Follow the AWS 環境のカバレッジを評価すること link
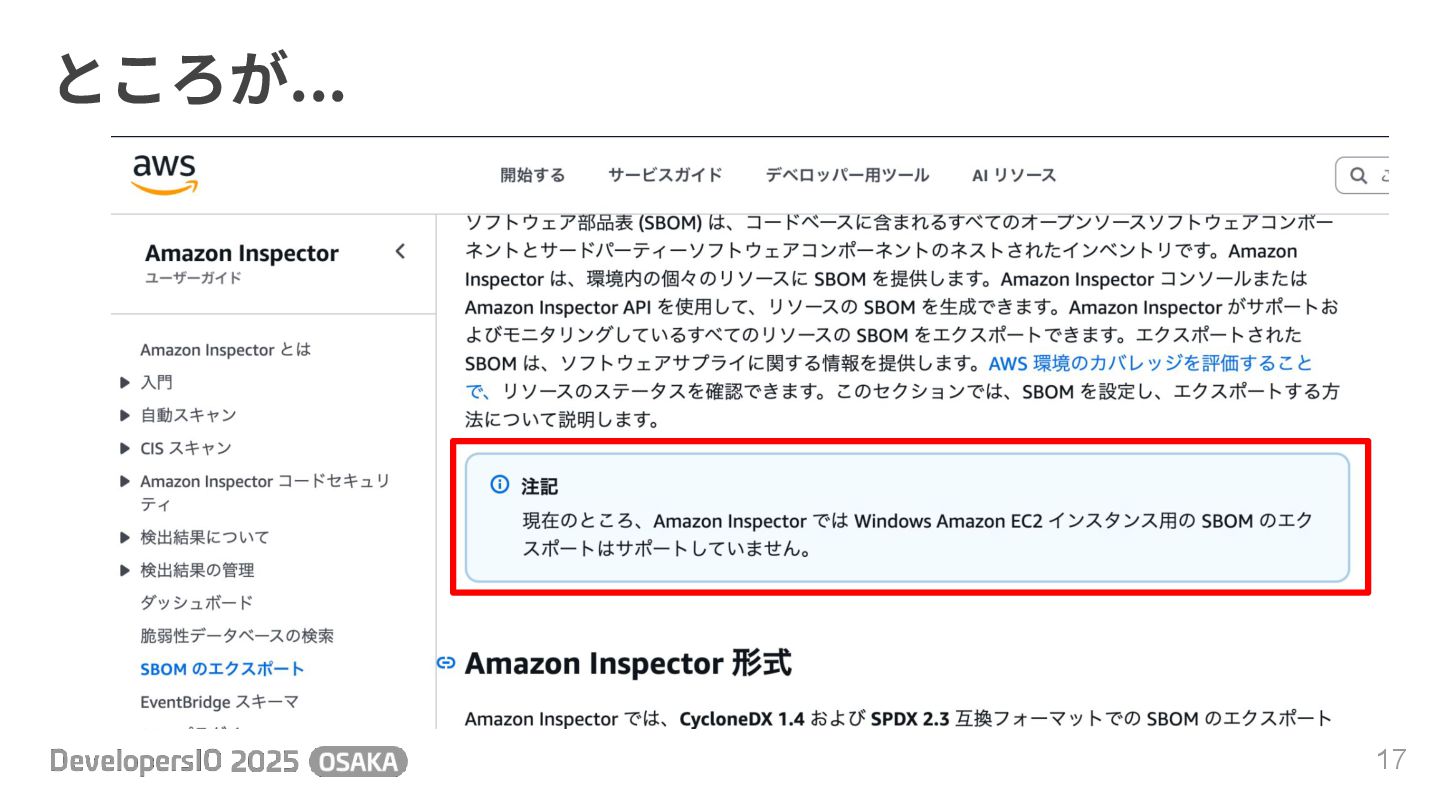The width and height of the screenshot is (1440, 810). point(1150,363)
